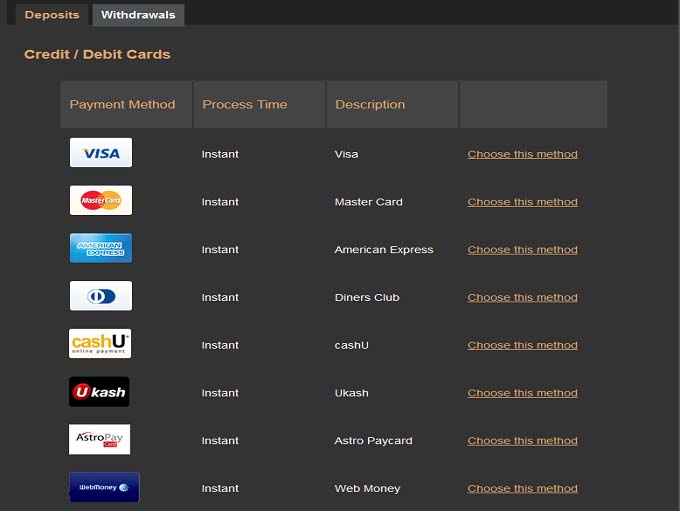Image resolution: width=680 pixels, height=511 pixels.
Task: Choose this method for Visa
Action: coord(522,154)
